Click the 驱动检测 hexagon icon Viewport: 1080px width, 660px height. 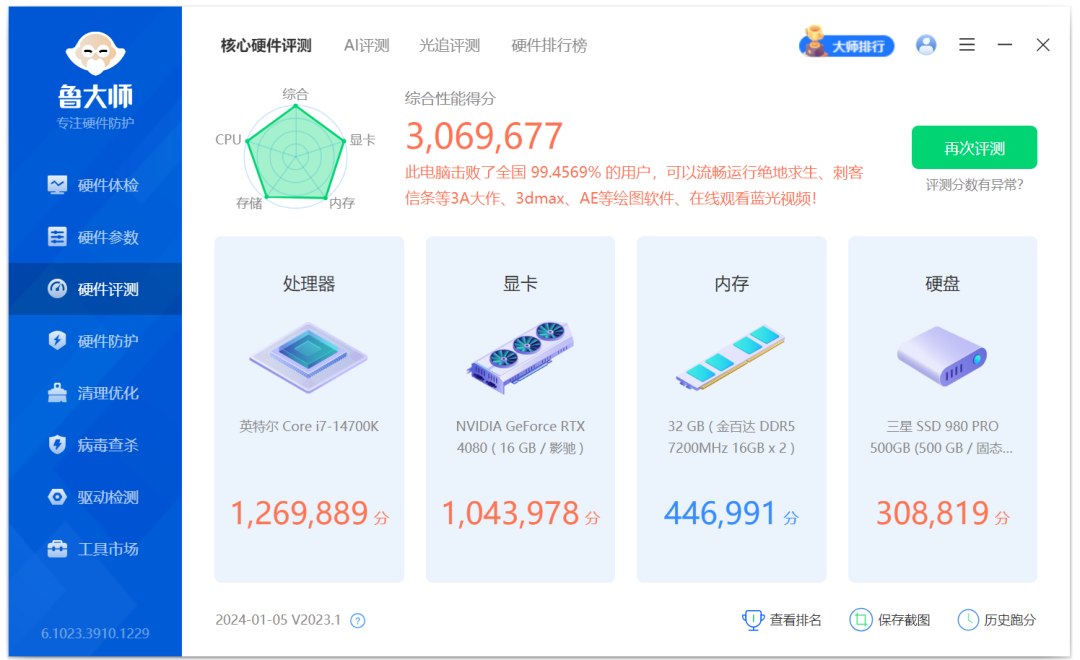tap(57, 497)
